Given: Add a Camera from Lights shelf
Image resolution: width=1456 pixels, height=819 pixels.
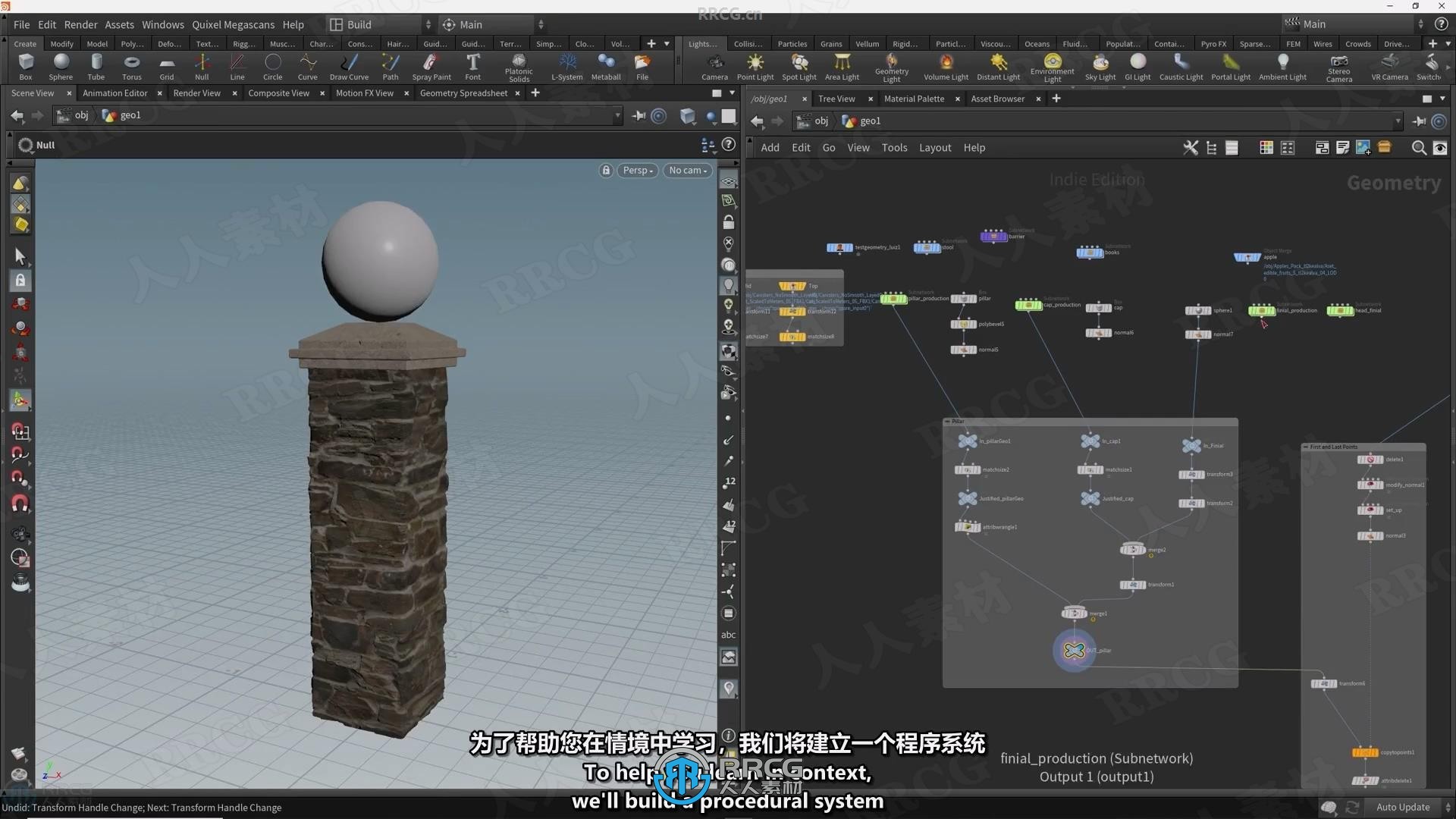Looking at the screenshot, I should pyautogui.click(x=714, y=66).
